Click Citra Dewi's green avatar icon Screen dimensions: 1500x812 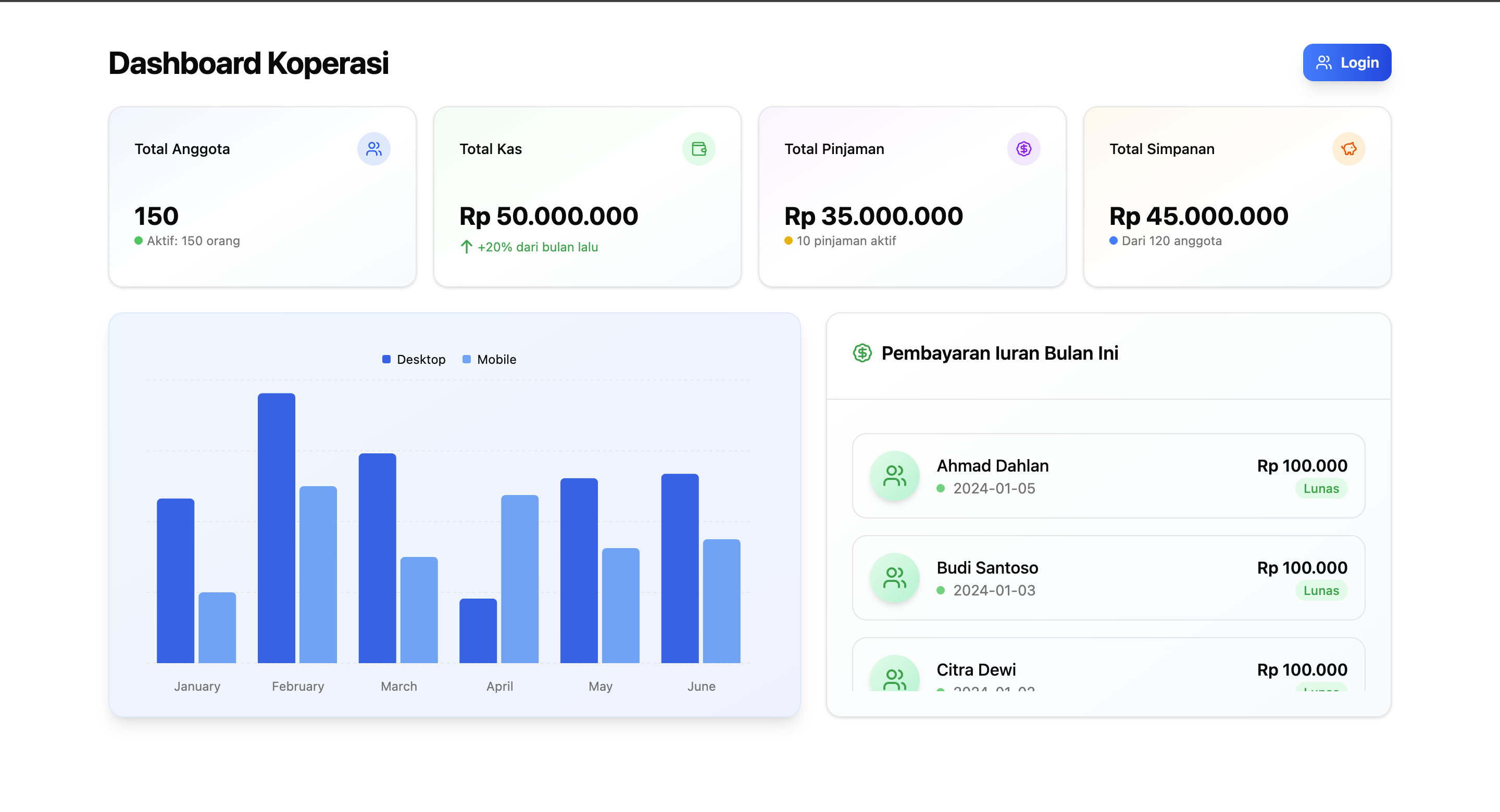894,676
